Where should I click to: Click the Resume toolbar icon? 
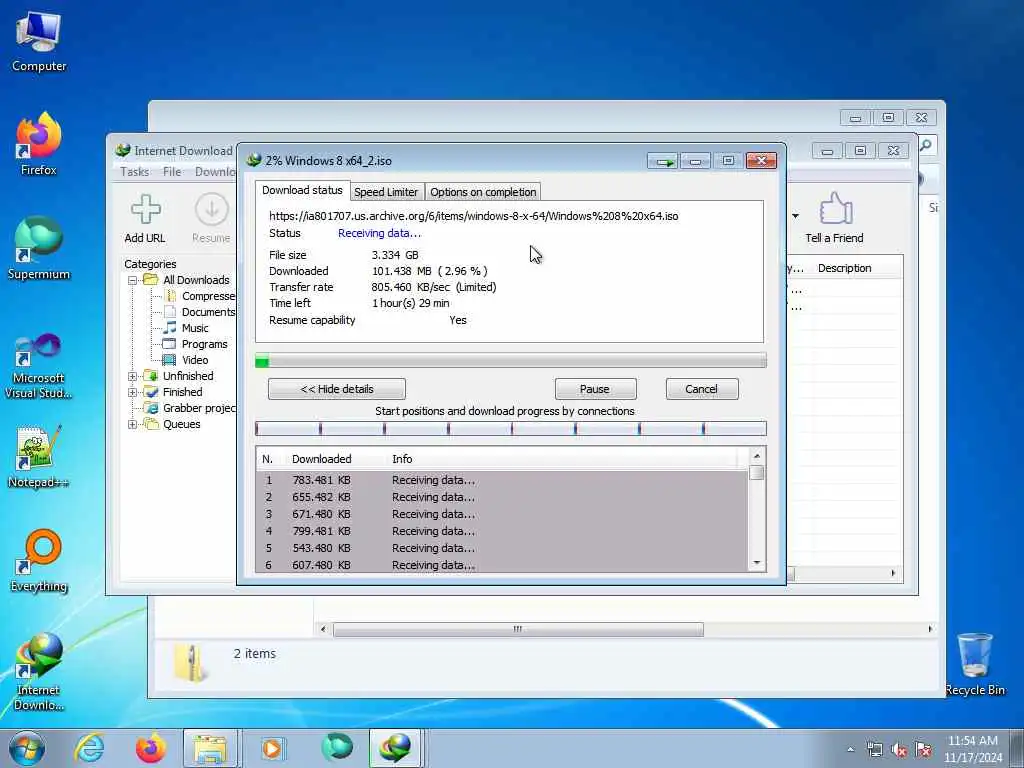[211, 219]
